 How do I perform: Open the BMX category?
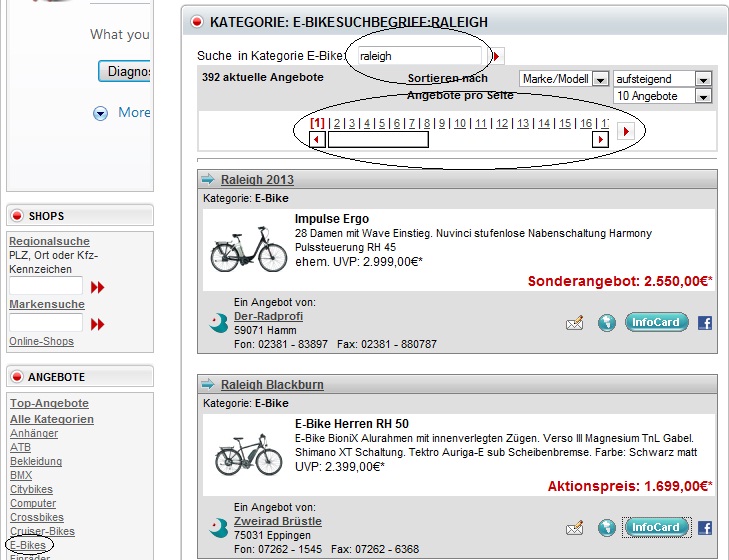[21, 475]
